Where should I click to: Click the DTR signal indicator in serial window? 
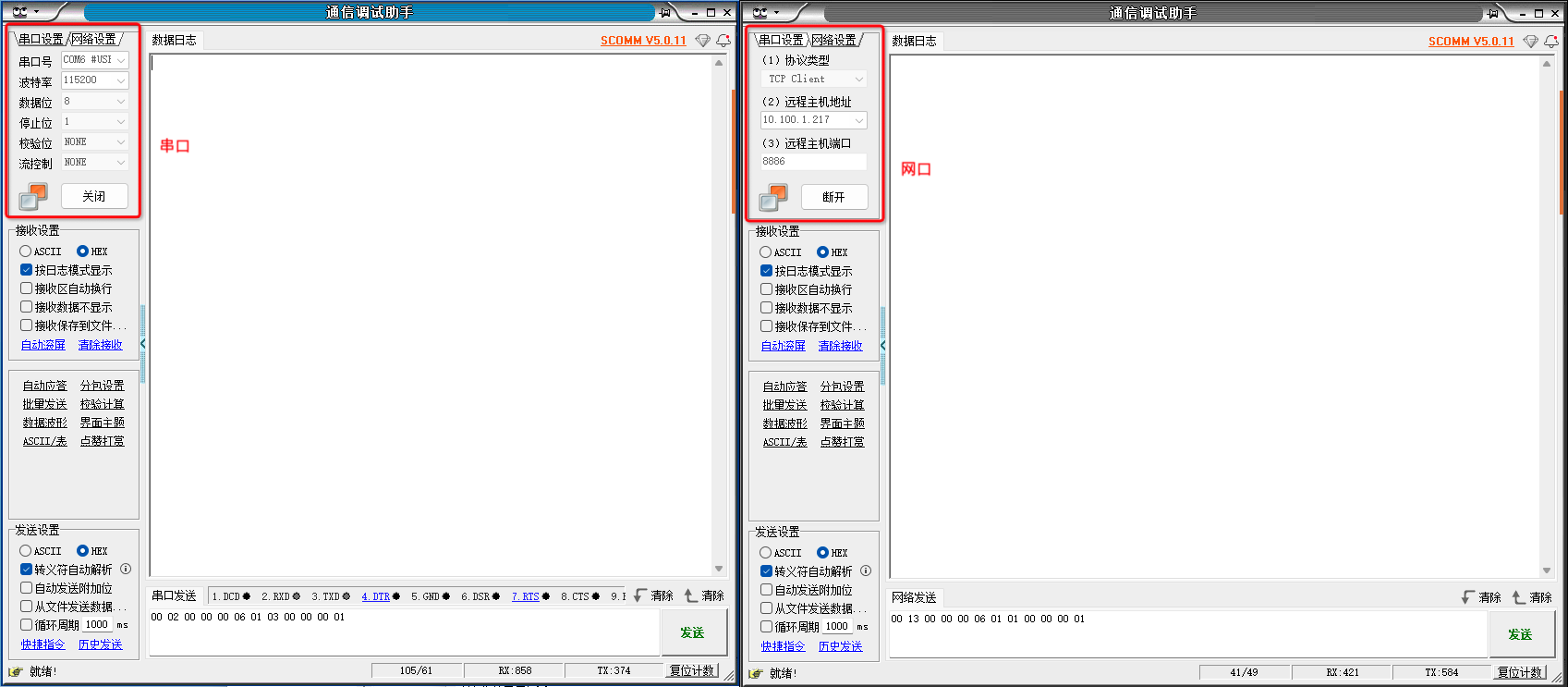click(x=380, y=596)
